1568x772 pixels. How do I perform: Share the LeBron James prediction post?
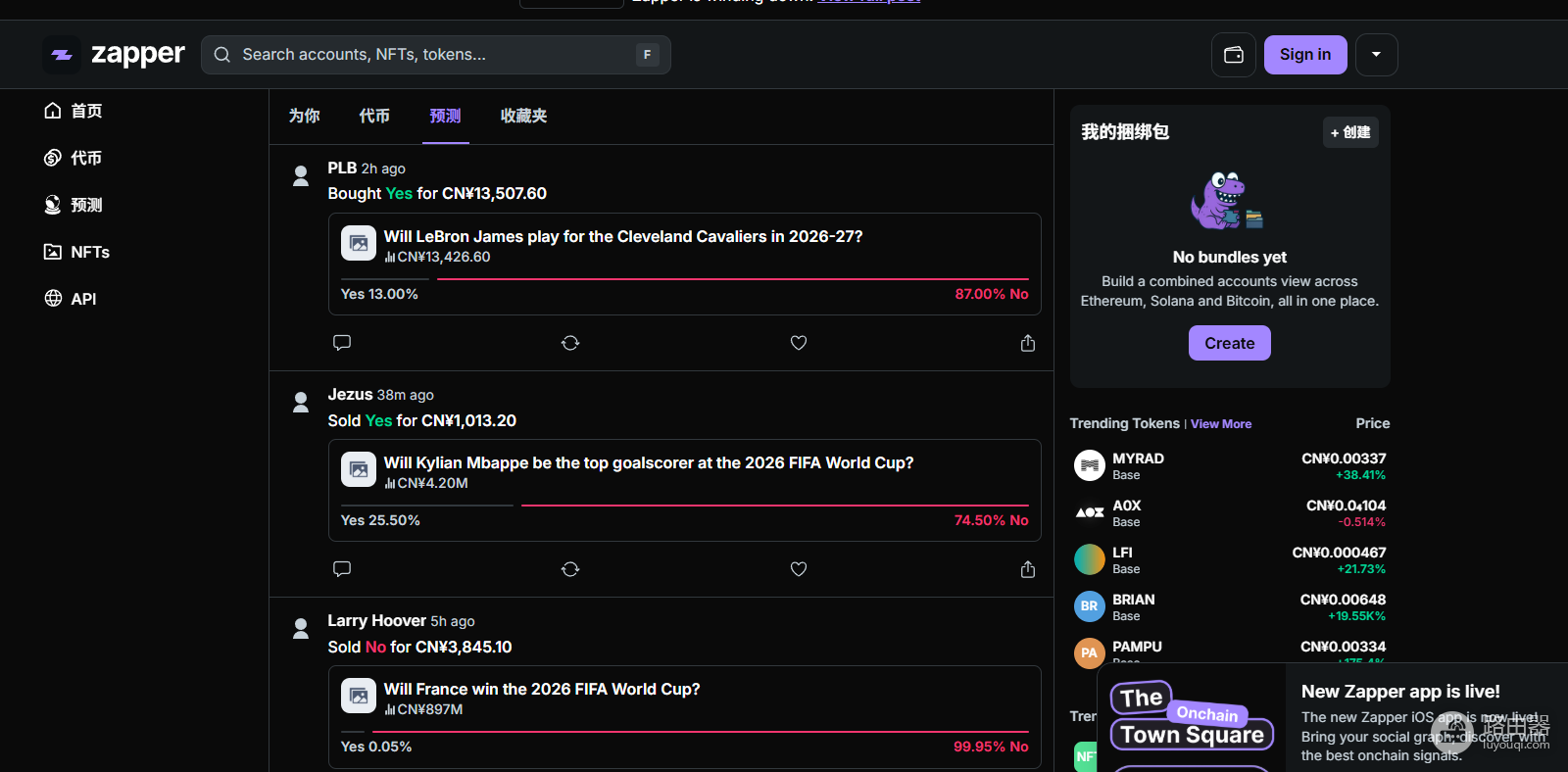point(1027,343)
